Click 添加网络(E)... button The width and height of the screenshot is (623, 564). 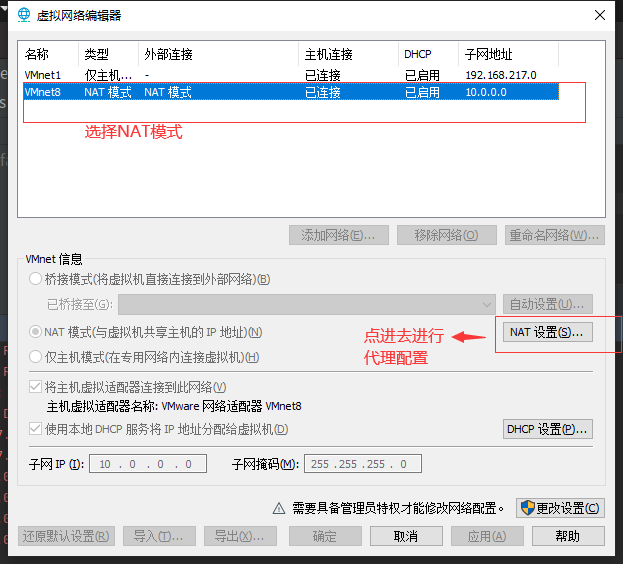(x=339, y=235)
